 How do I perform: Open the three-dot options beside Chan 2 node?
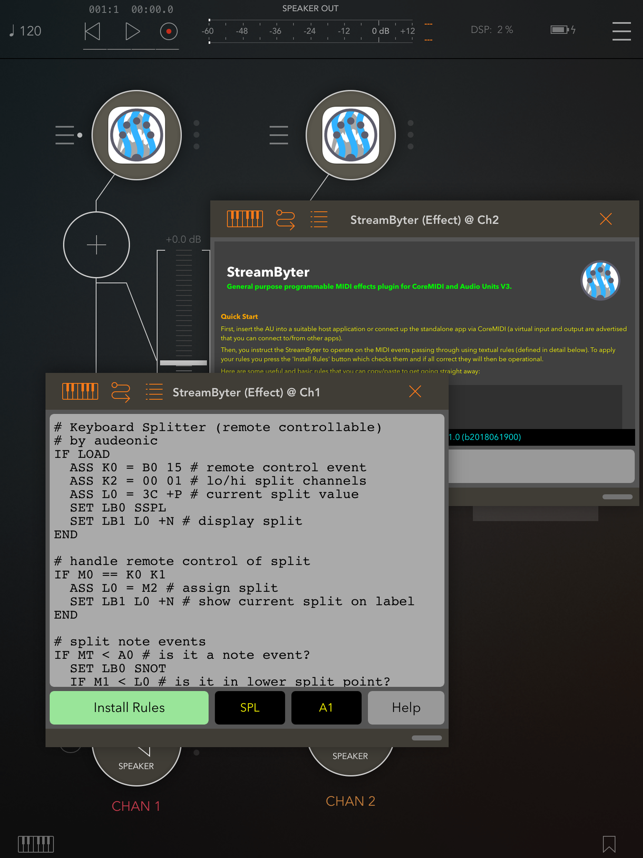(x=410, y=135)
